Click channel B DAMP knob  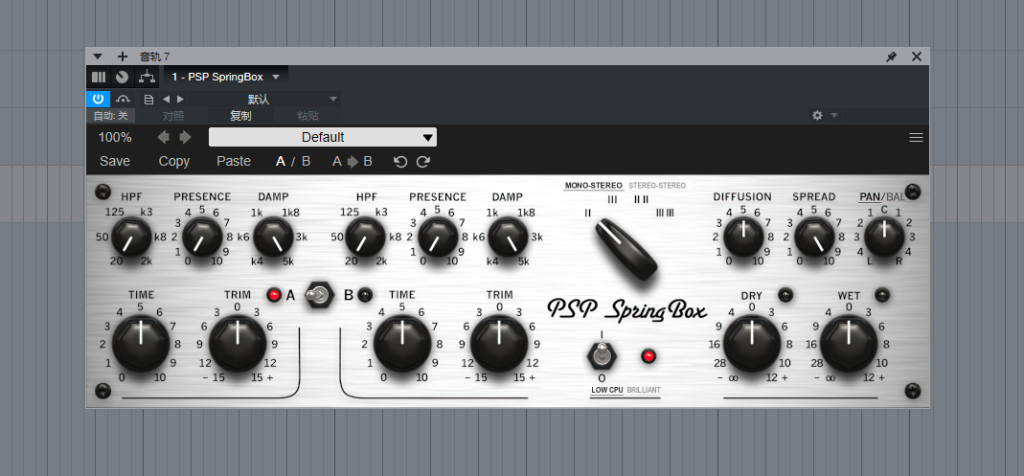click(x=508, y=236)
